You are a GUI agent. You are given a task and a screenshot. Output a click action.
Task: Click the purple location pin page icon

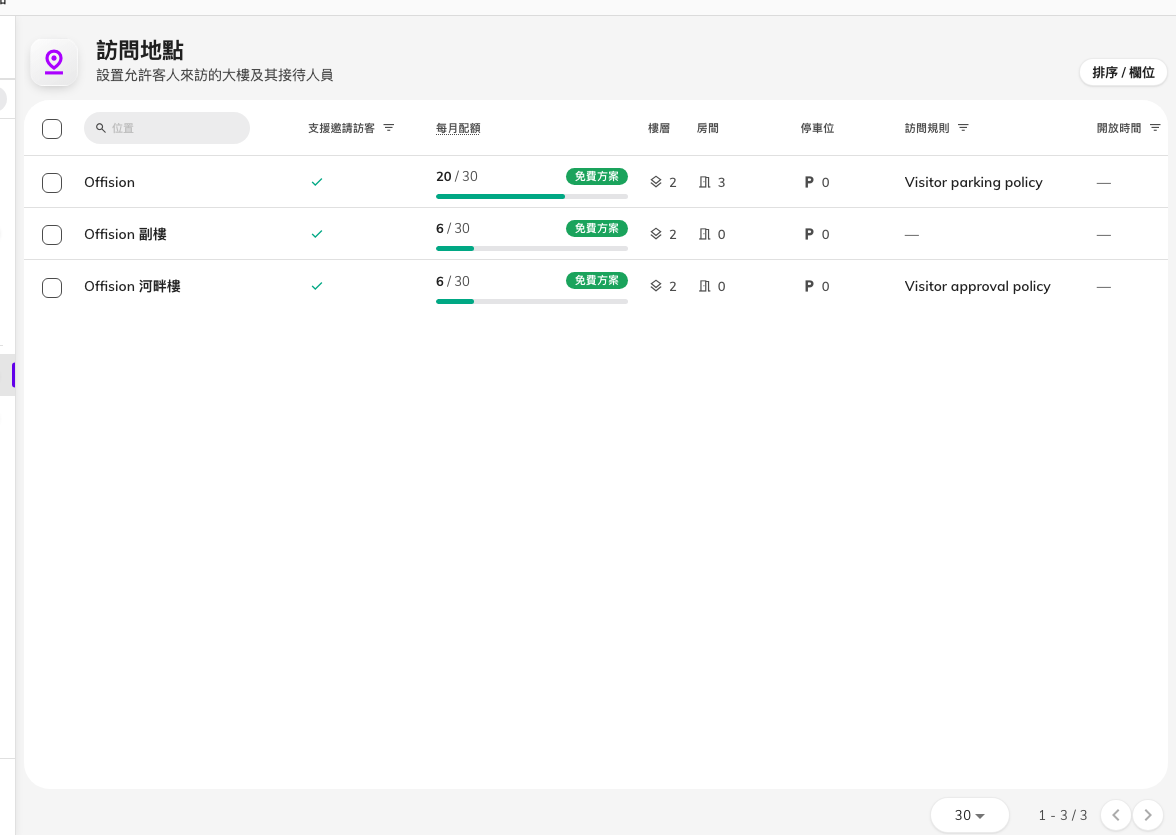(x=54, y=62)
